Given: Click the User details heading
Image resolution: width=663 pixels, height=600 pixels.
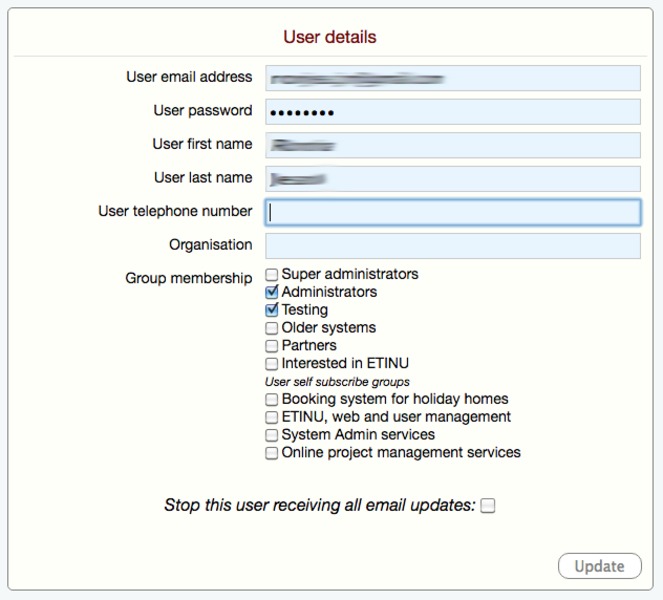Looking at the screenshot, I should pos(330,37).
